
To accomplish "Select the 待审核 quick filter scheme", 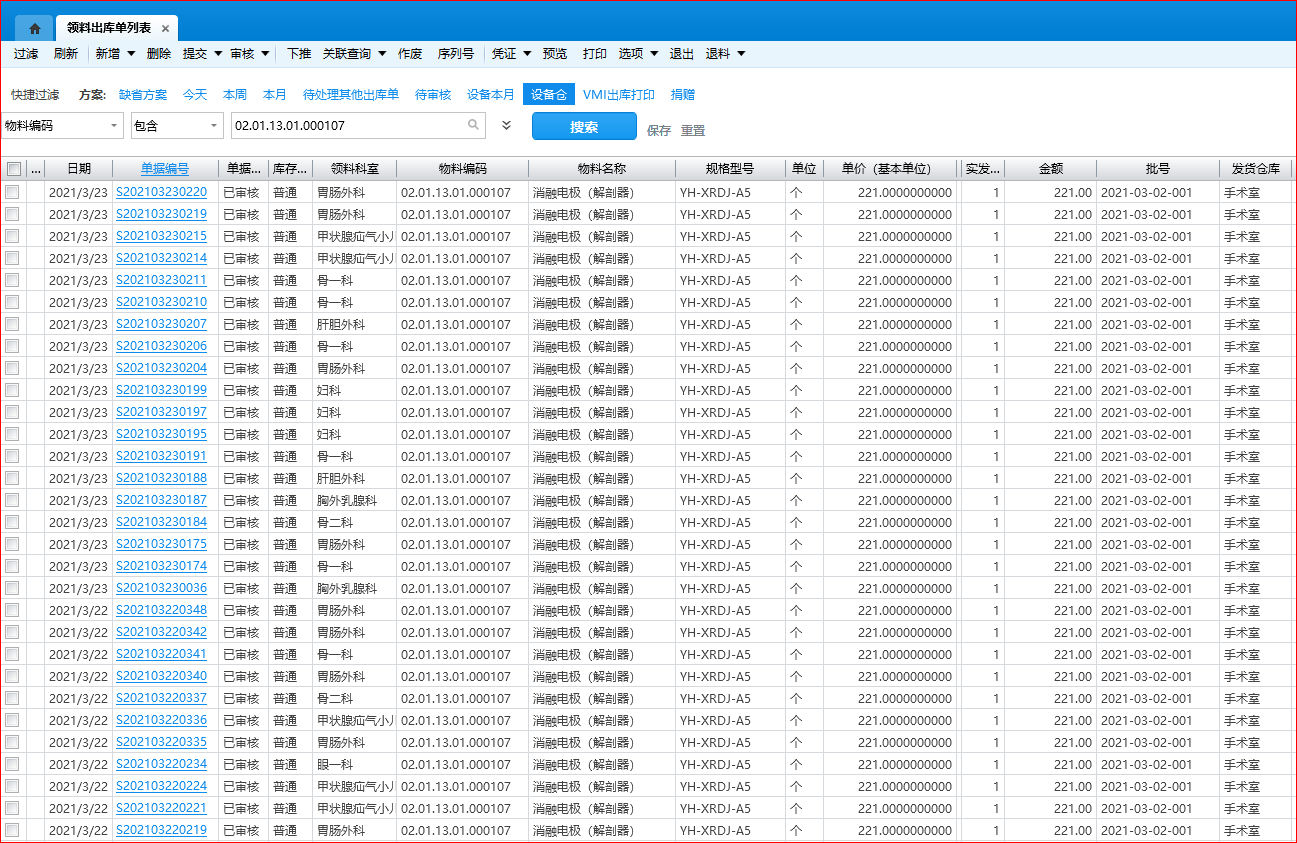I will click(433, 95).
